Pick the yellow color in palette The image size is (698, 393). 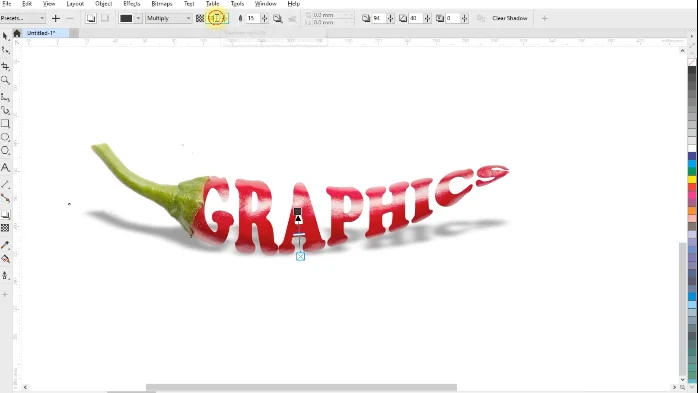(x=692, y=179)
